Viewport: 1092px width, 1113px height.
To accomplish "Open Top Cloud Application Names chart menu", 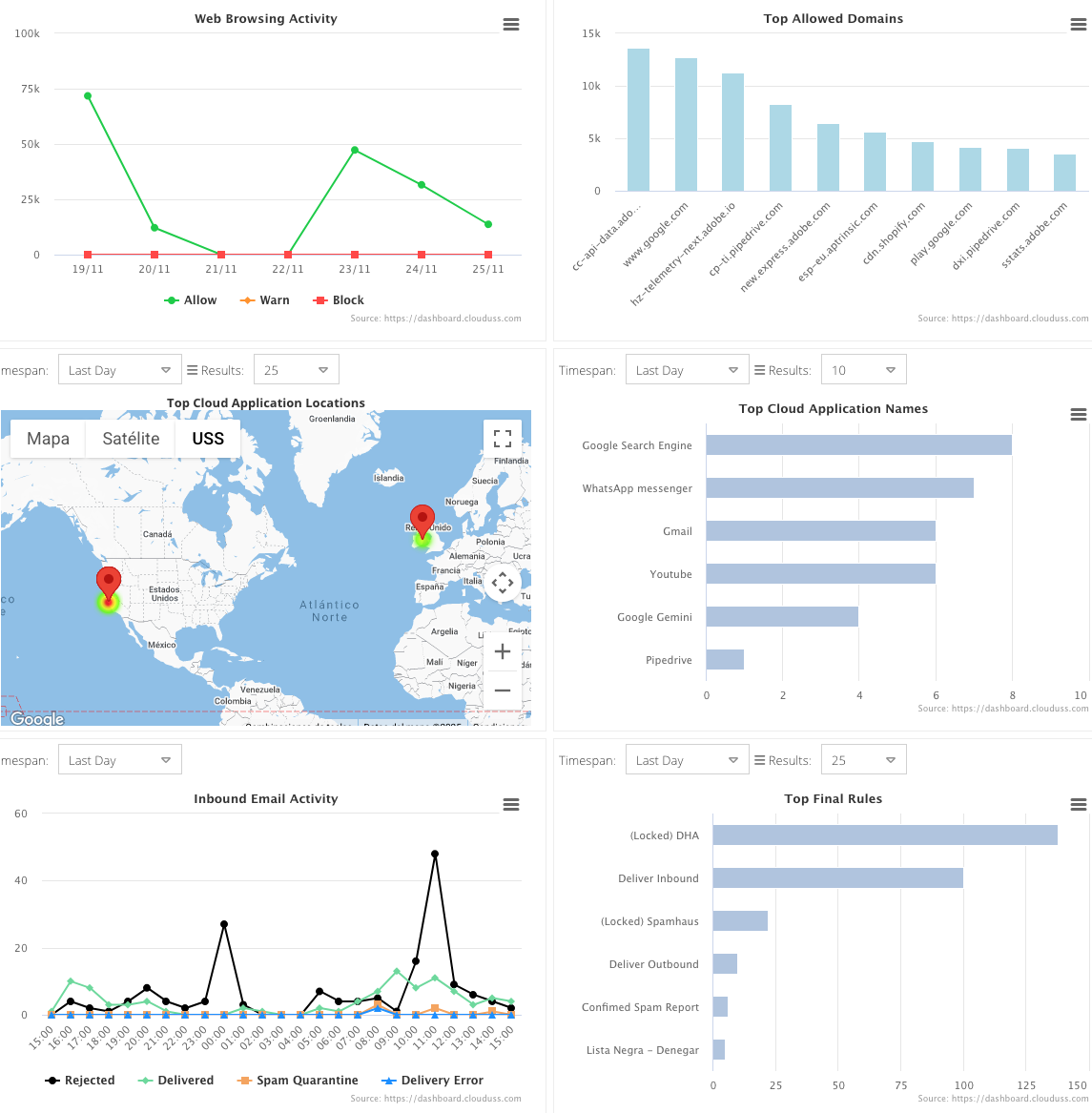I will (x=1079, y=415).
